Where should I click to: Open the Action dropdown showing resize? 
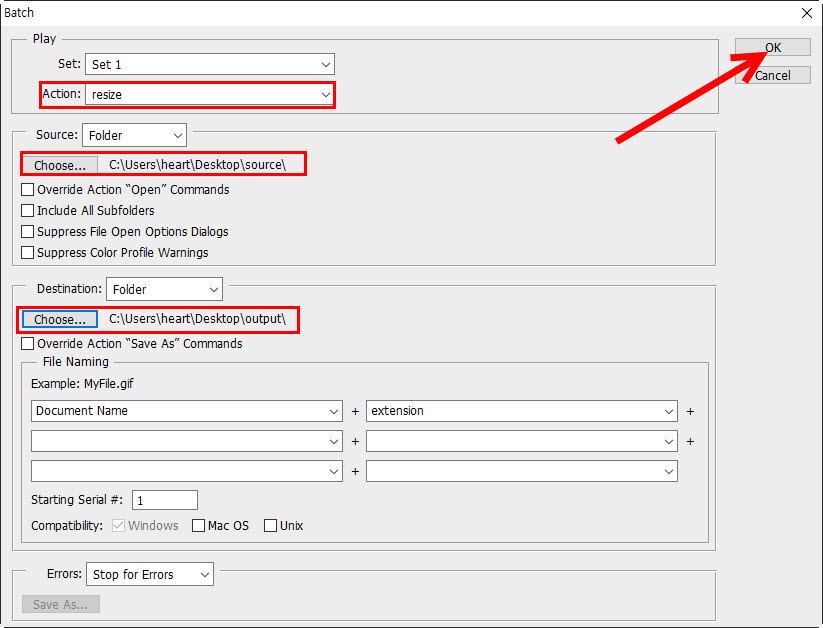pyautogui.click(x=209, y=95)
